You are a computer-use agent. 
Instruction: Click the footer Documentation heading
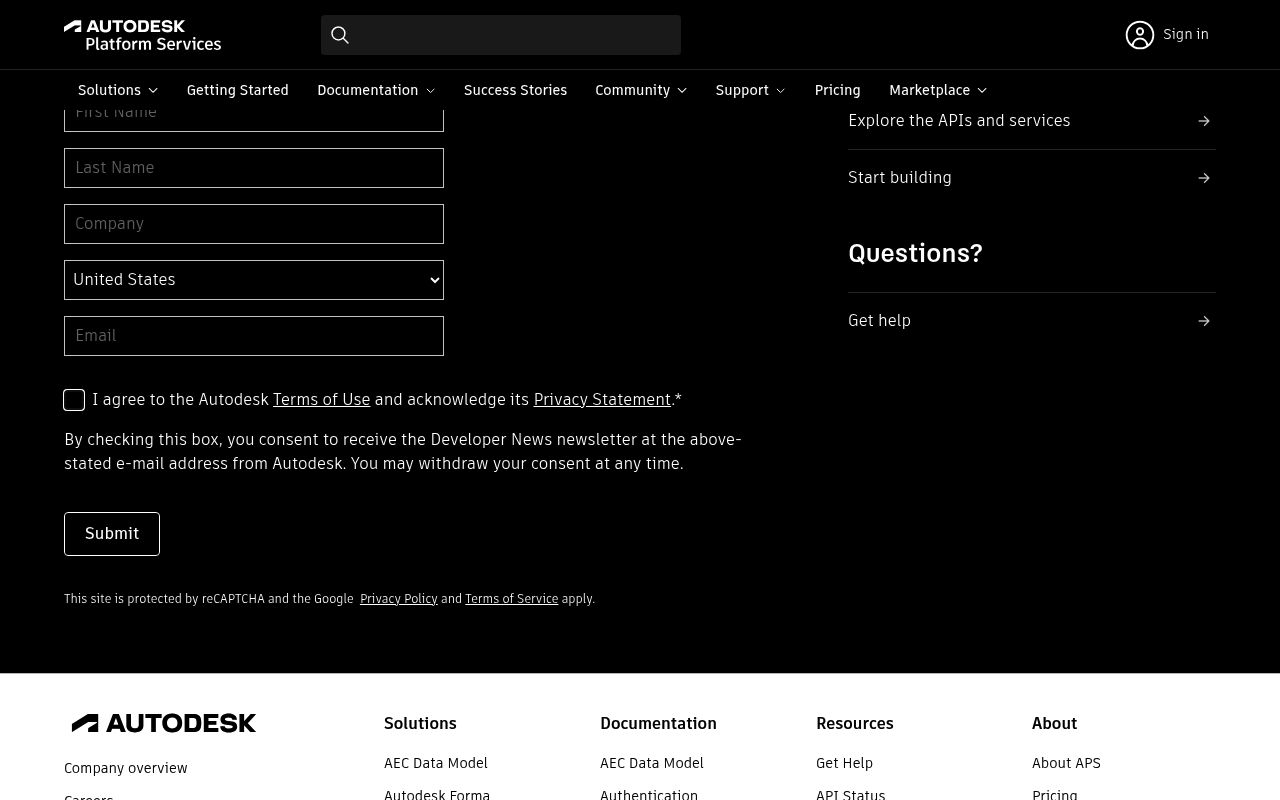click(x=658, y=723)
